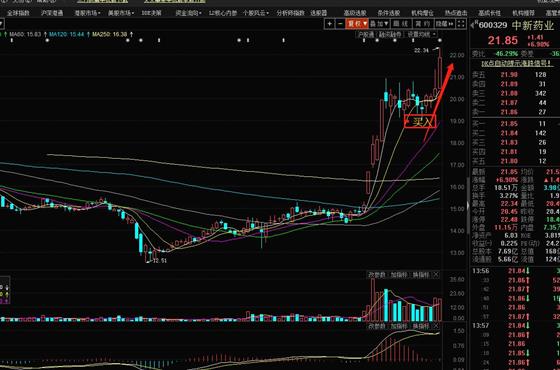Image resolution: width=560 pixels, height=370 pixels.
Task: Open 机构增仓 menu item
Action: 422,13
